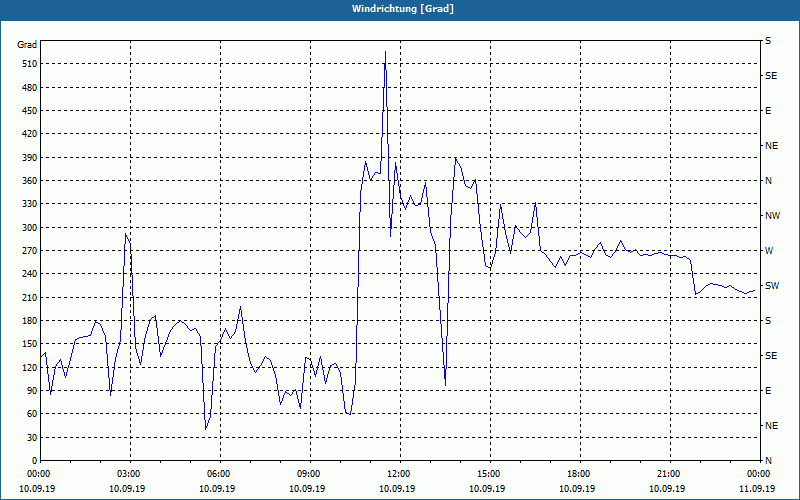Click the 09:00 time label
Image resolution: width=800 pixels, height=500 pixels.
point(307,474)
